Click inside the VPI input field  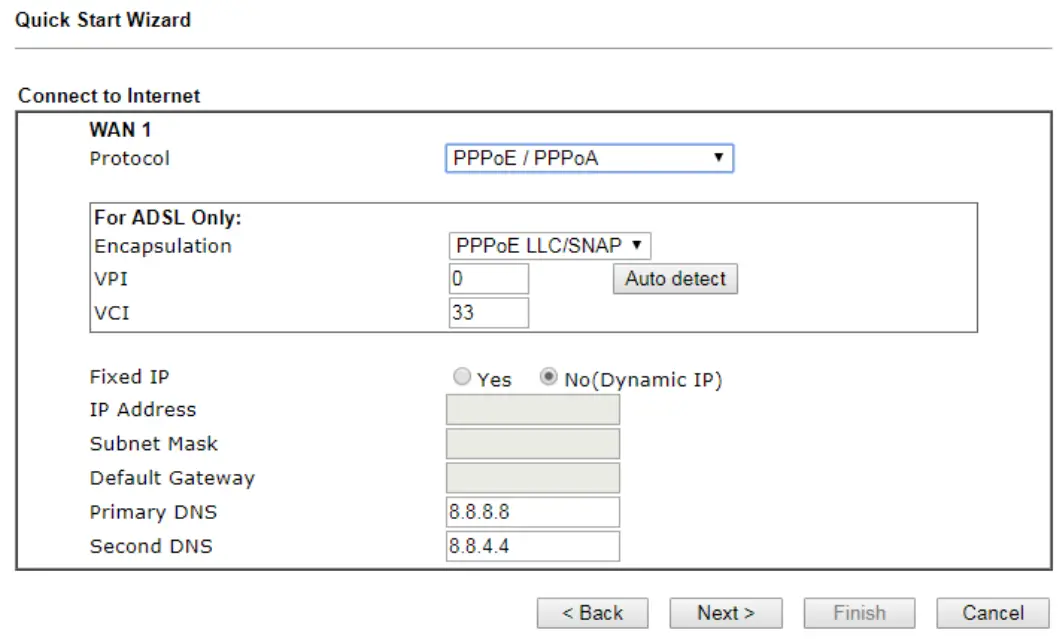click(488, 278)
